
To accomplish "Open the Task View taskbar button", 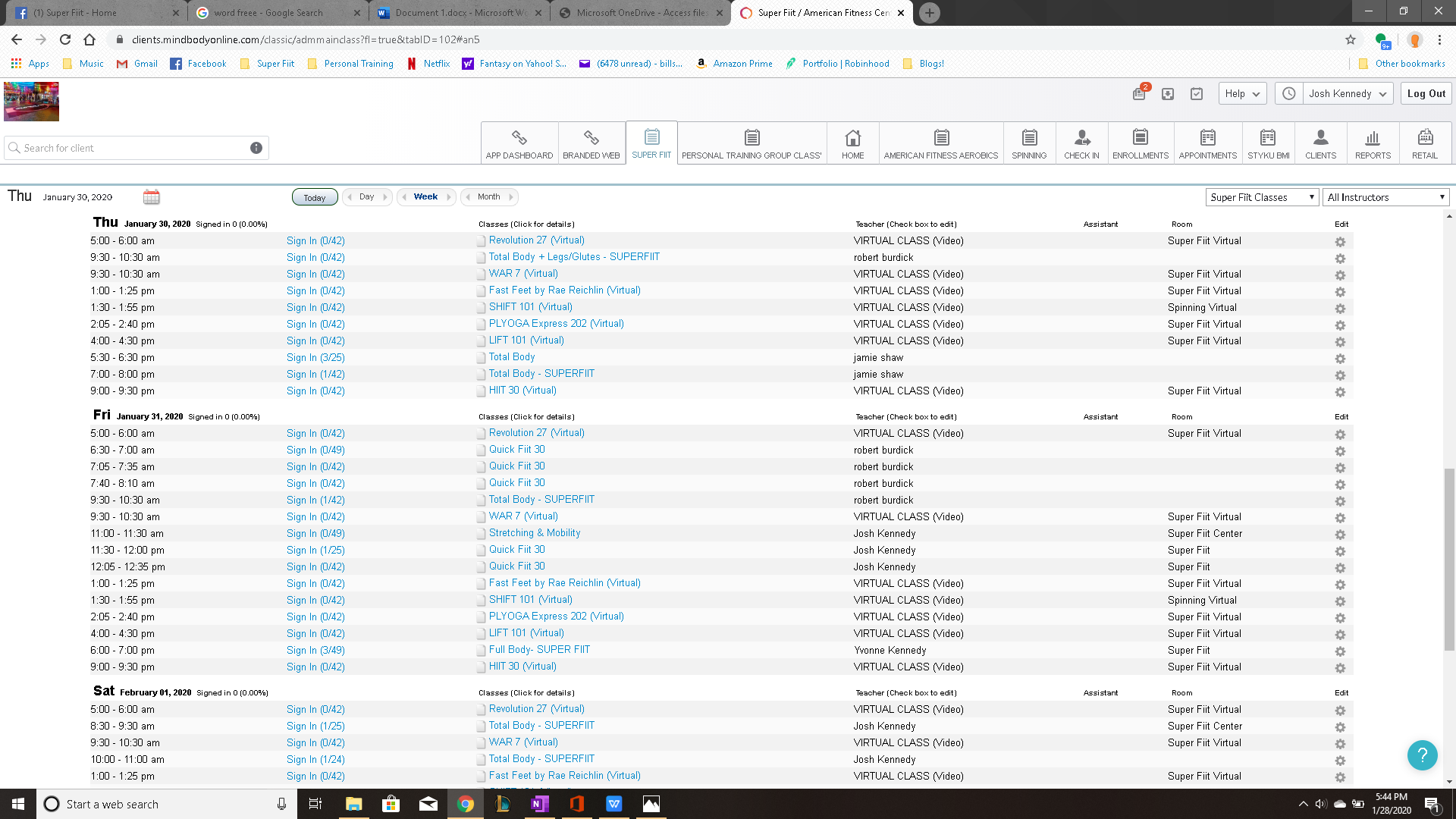I will point(315,804).
